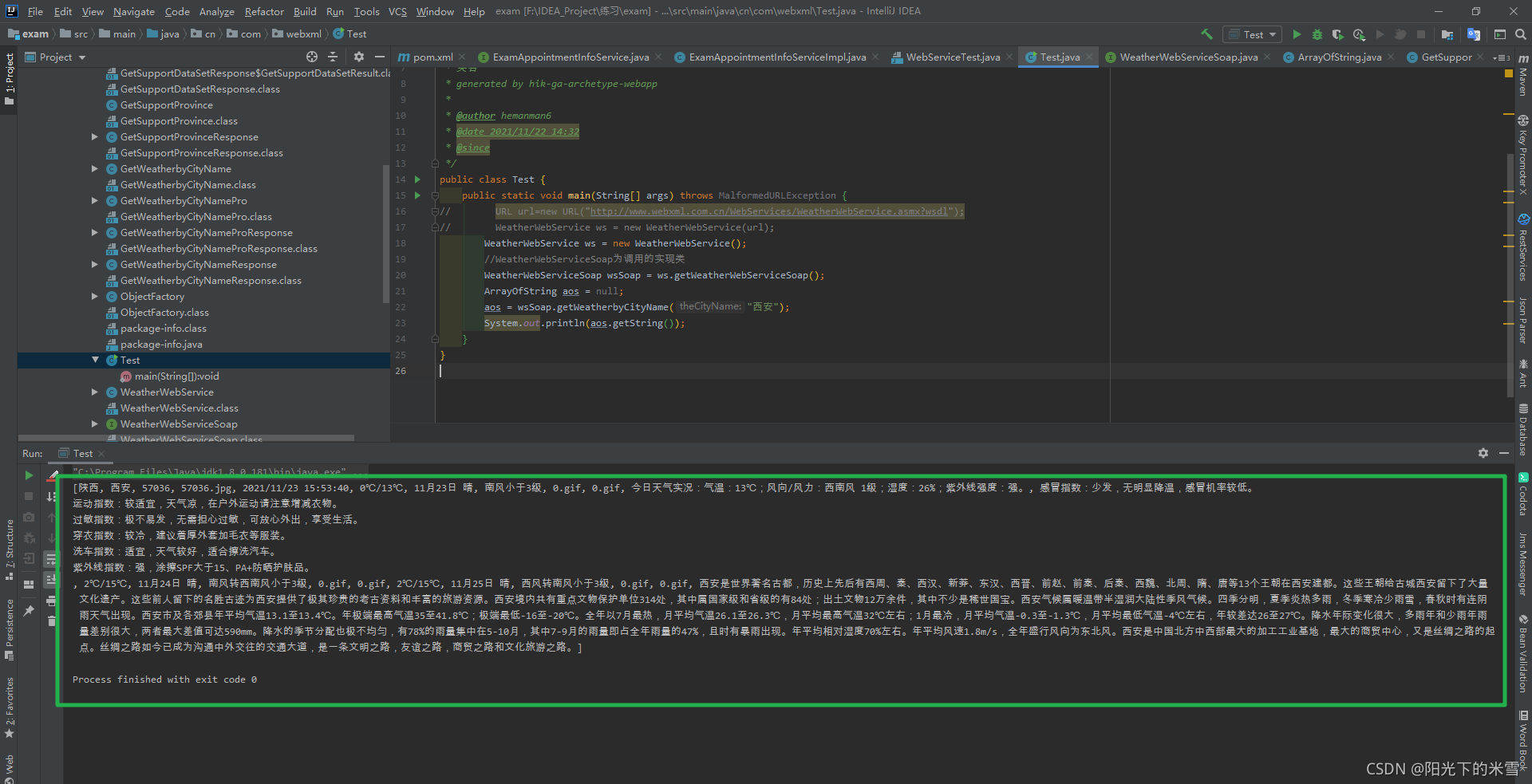1532x784 pixels.
Task: Open the Refactor menu
Action: coord(264,11)
